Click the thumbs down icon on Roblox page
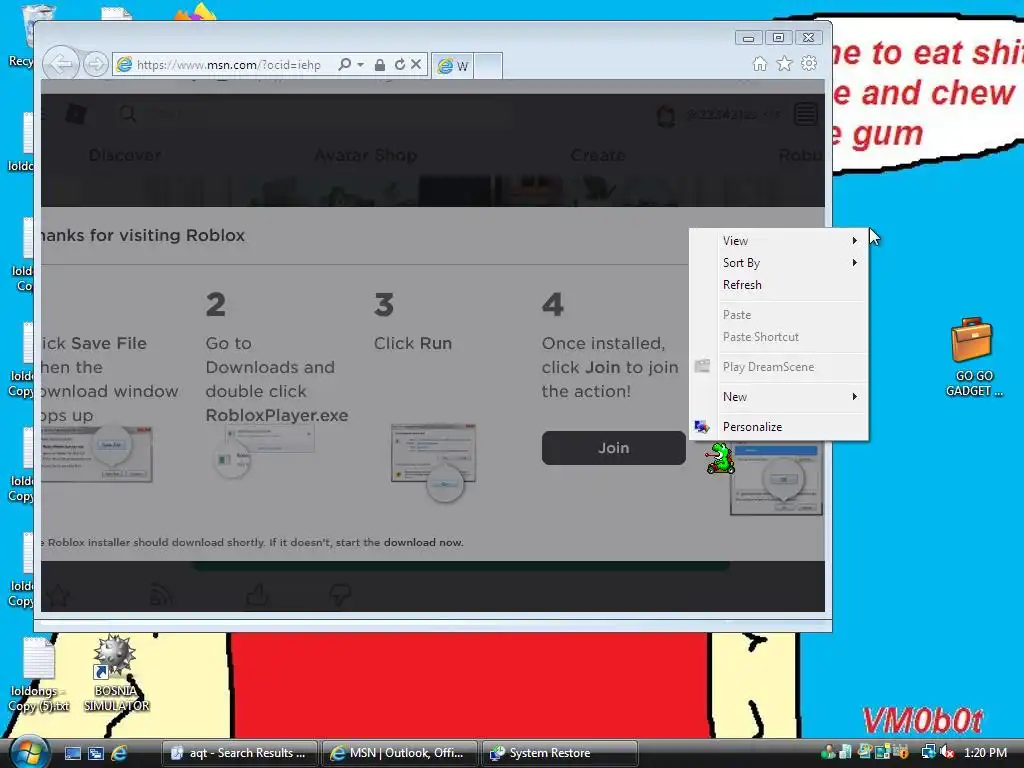1024x768 pixels. [340, 594]
